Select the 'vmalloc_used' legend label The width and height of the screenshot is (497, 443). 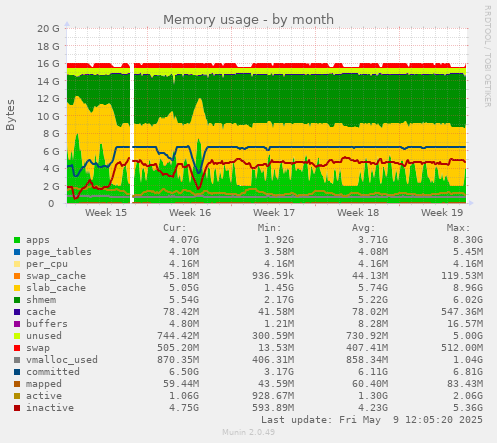(x=62, y=360)
